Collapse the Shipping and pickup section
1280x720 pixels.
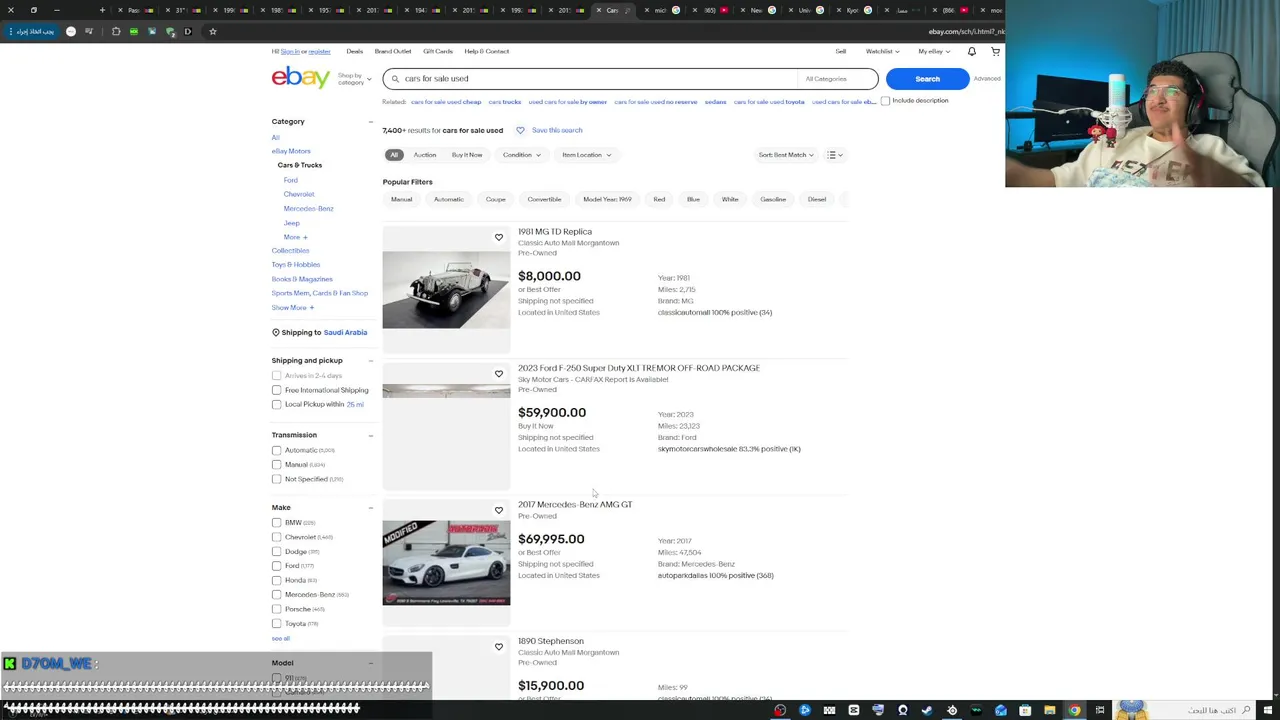pyautogui.click(x=371, y=360)
